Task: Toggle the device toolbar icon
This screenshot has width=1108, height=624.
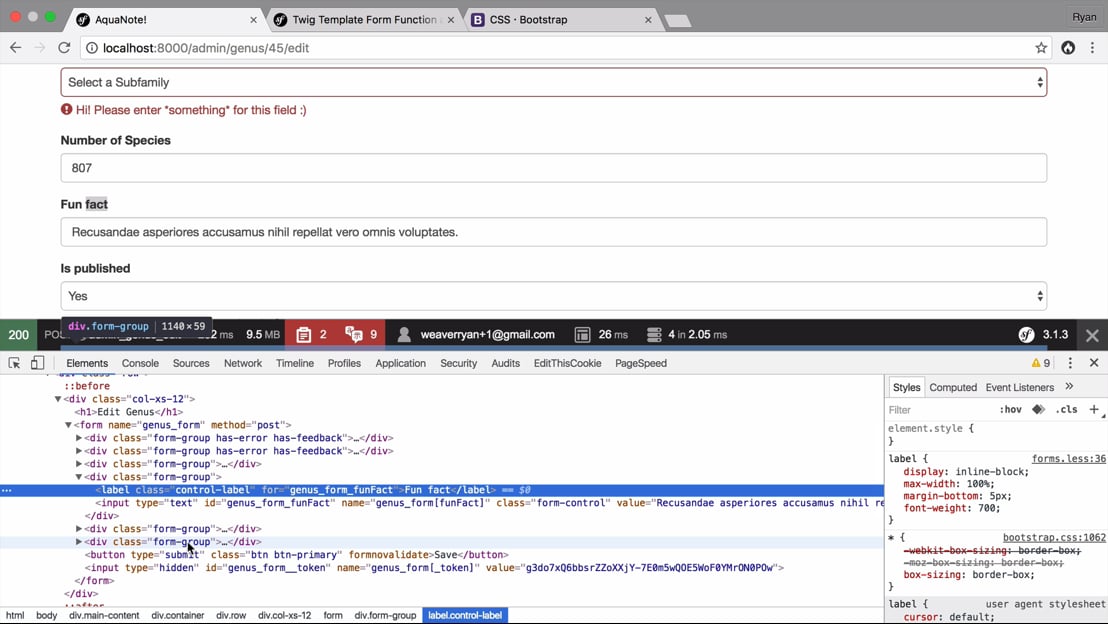Action: (37, 363)
